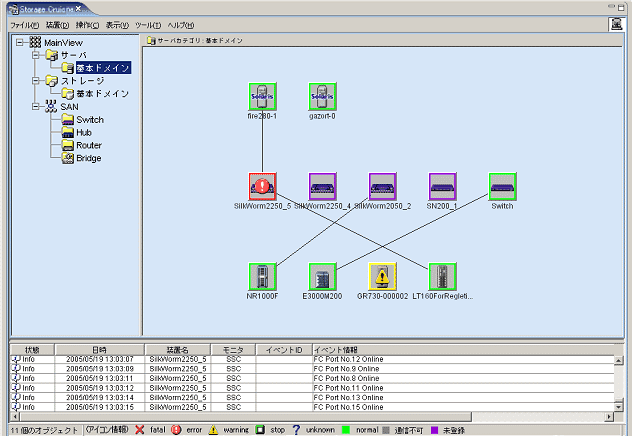Select the Storage Cruiser tab
The width and height of the screenshot is (632, 436).
point(47,9)
